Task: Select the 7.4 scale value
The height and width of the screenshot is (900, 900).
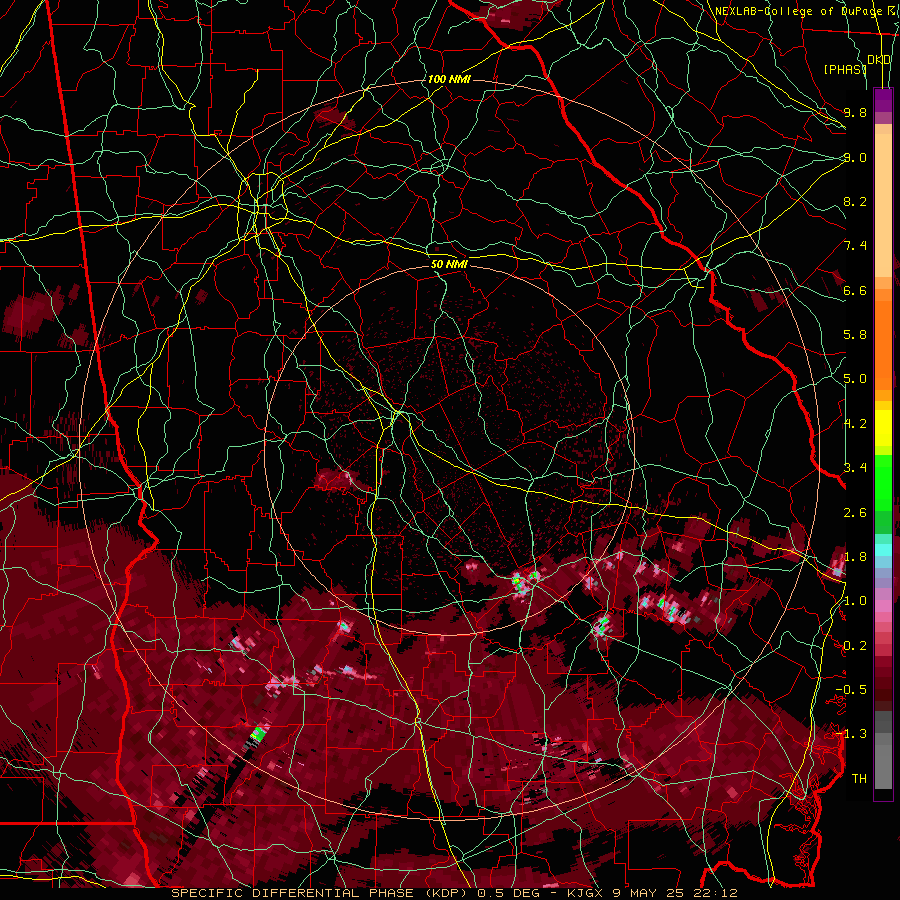Action: 855,246
